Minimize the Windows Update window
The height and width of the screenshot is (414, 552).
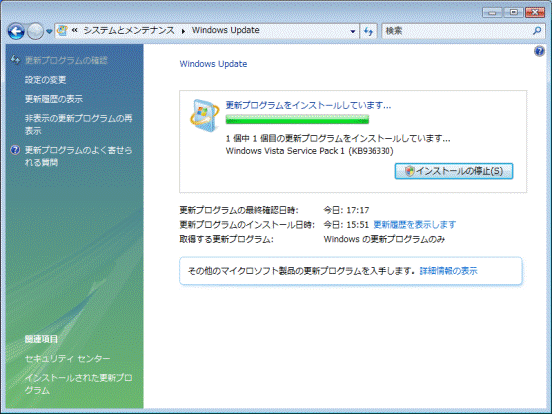click(x=492, y=13)
